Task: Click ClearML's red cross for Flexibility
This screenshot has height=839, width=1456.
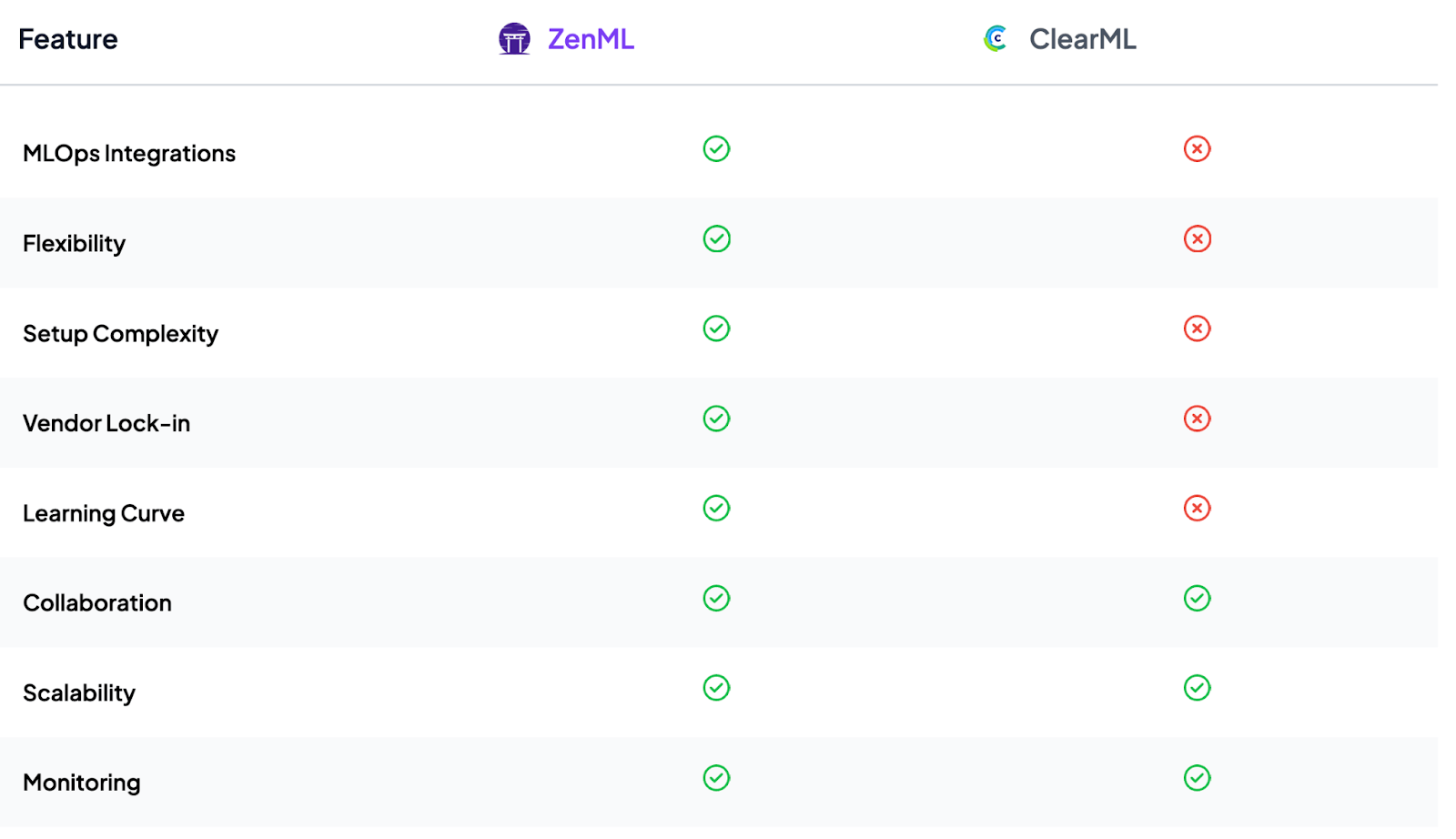Action: pyautogui.click(x=1197, y=239)
